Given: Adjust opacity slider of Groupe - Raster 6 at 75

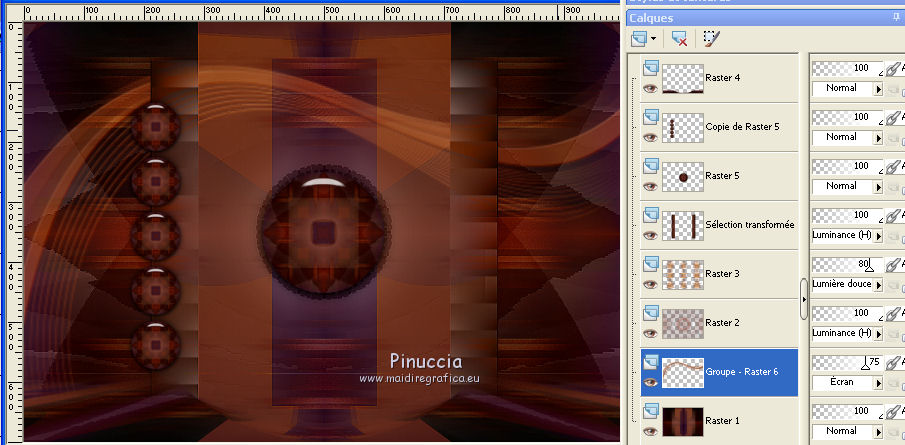Looking at the screenshot, I should point(848,362).
